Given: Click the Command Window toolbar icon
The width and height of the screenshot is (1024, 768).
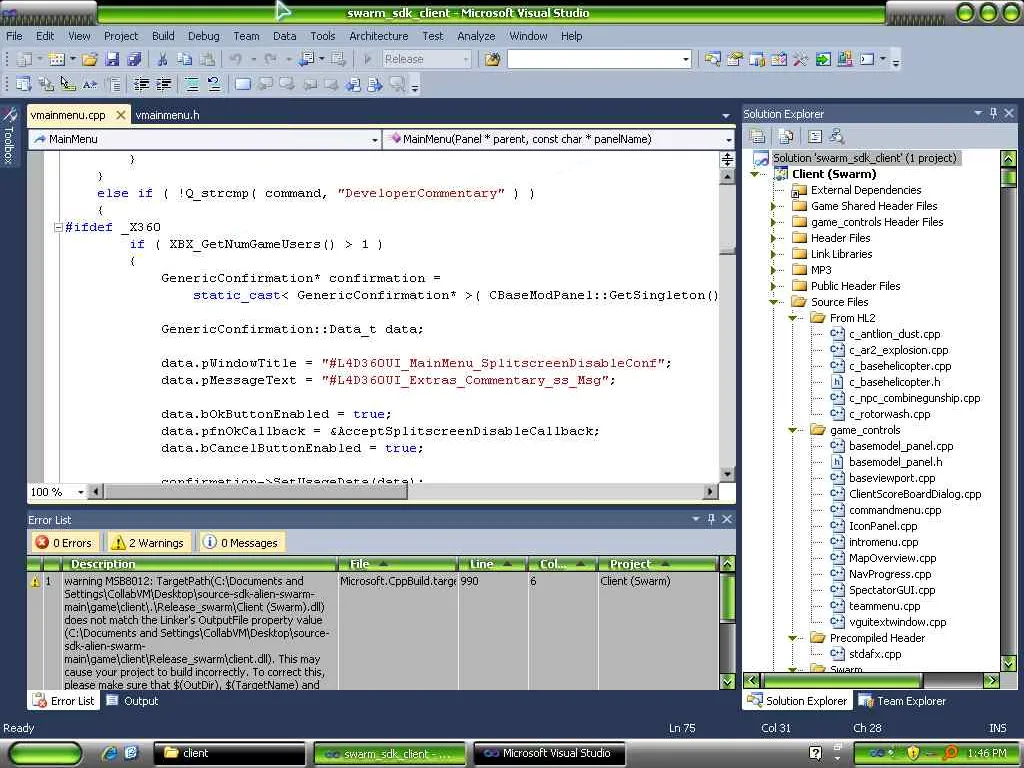Looking at the screenshot, I should [867, 59].
